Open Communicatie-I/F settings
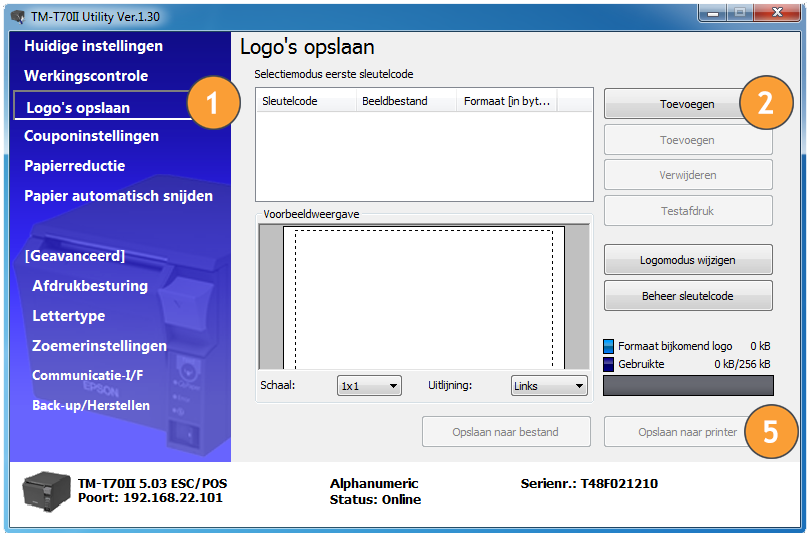Viewport: 809px width, 536px height. click(88, 375)
